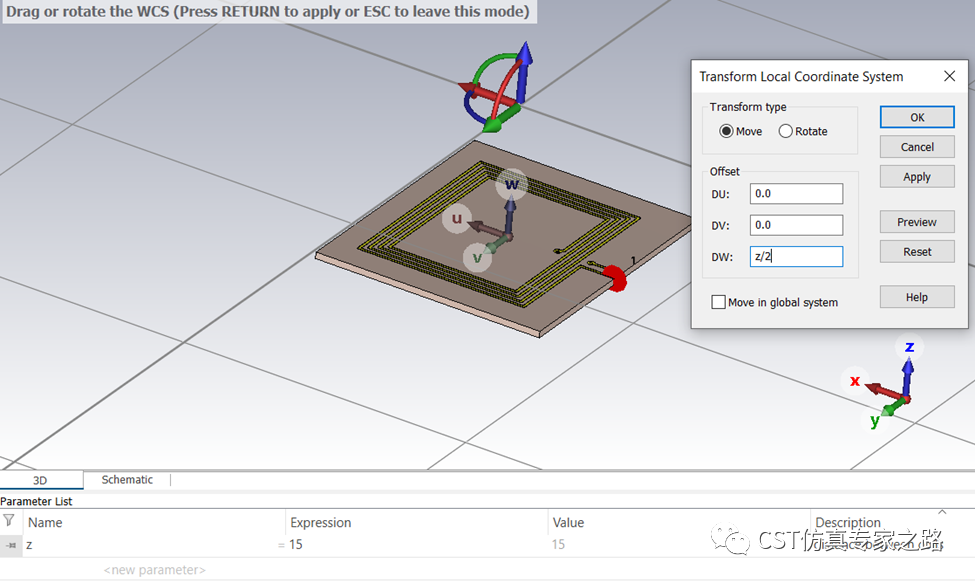Click the u axis label of the WCS
The width and height of the screenshot is (975, 583).
tap(457, 218)
